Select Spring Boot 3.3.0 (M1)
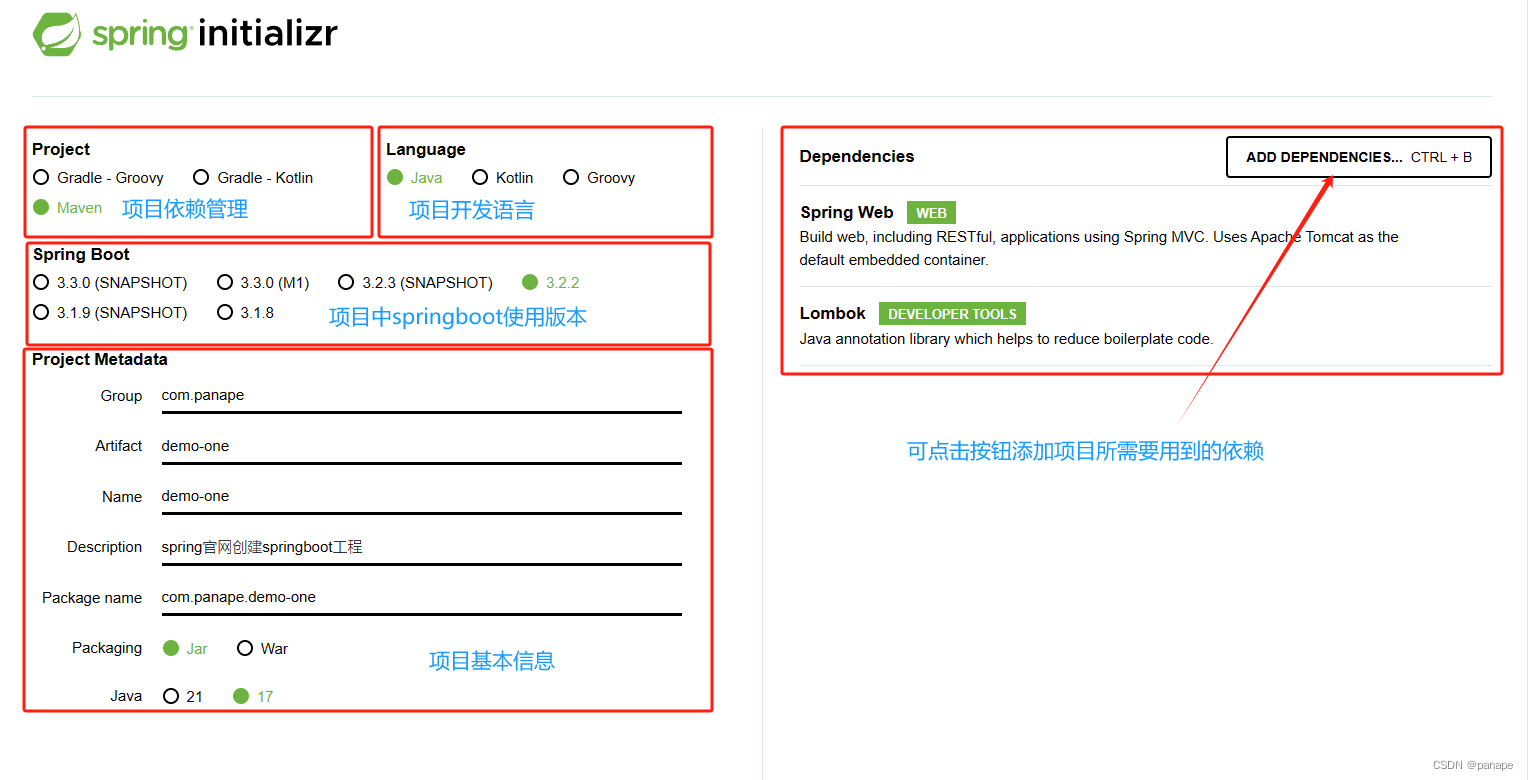The image size is (1528, 780). pyautogui.click(x=263, y=283)
